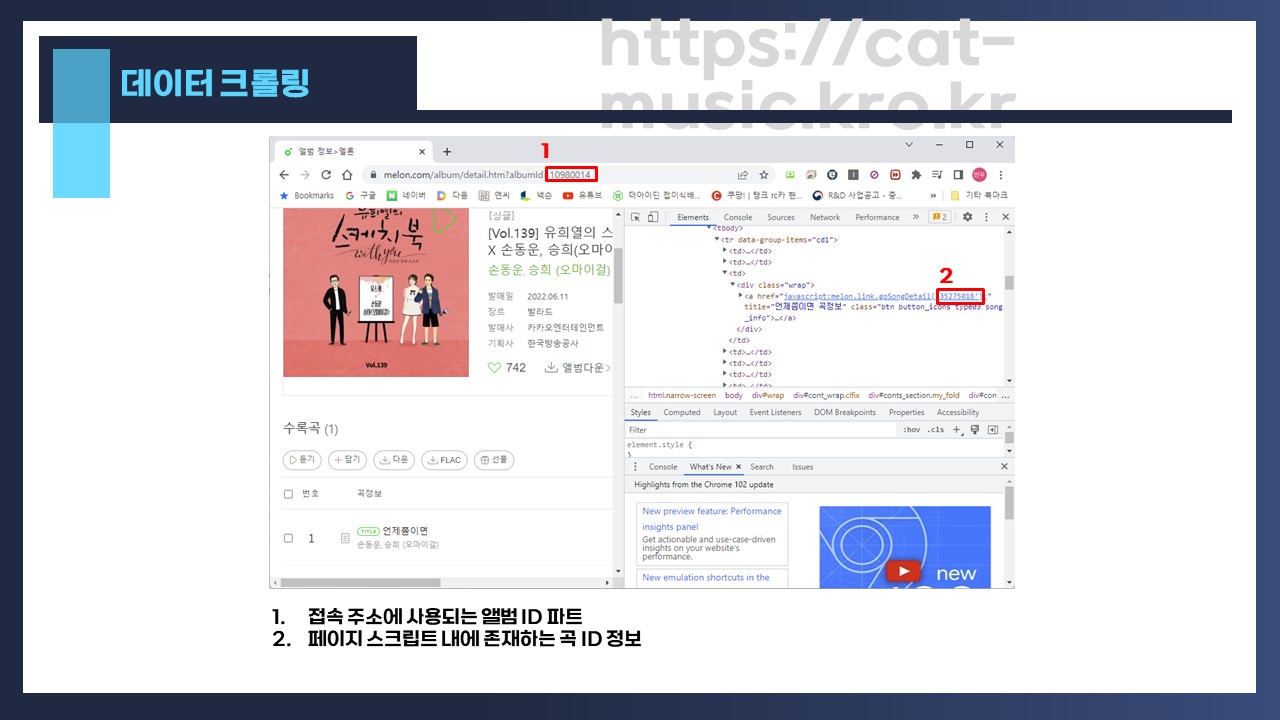Open the Properties pane tab

click(x=907, y=412)
